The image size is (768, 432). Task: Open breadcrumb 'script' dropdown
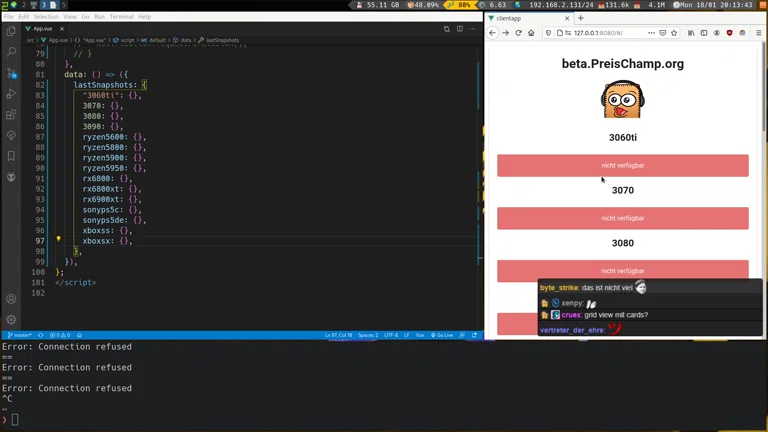tap(124, 40)
